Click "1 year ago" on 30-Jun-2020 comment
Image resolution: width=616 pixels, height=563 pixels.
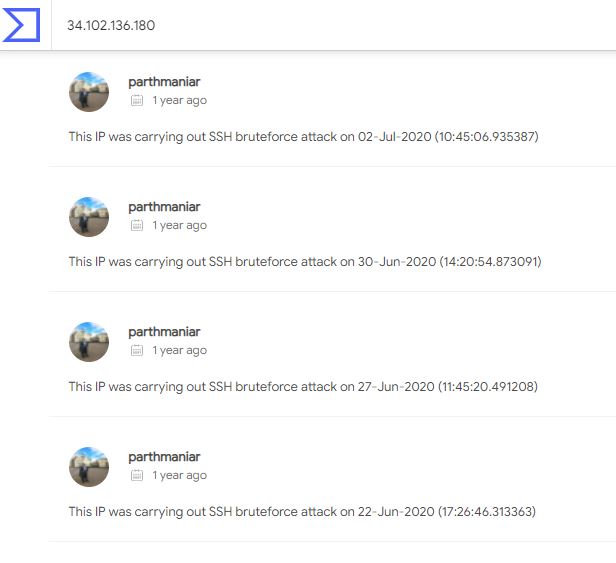[x=180, y=226]
